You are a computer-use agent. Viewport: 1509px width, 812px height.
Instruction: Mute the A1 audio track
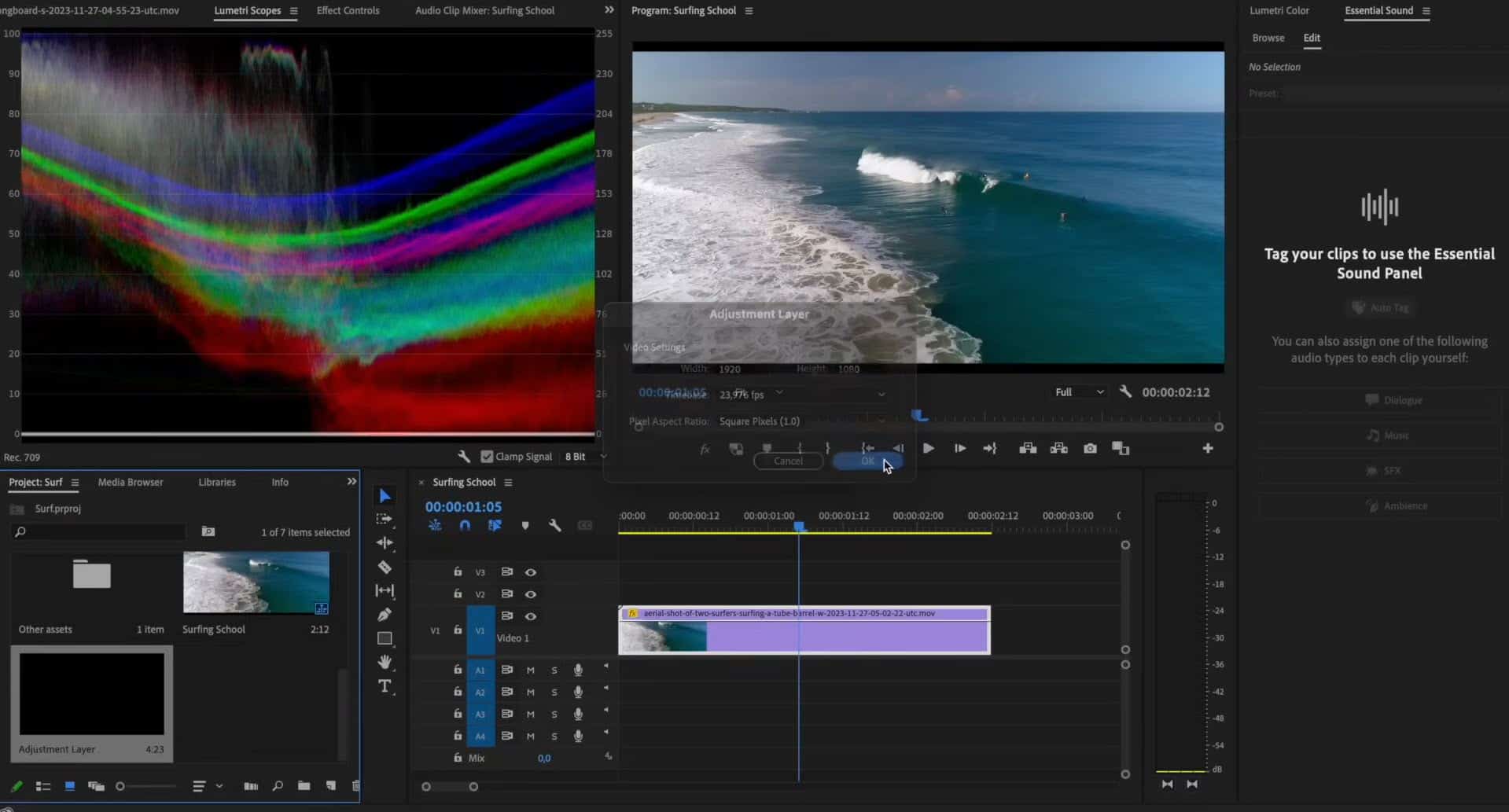(x=530, y=670)
